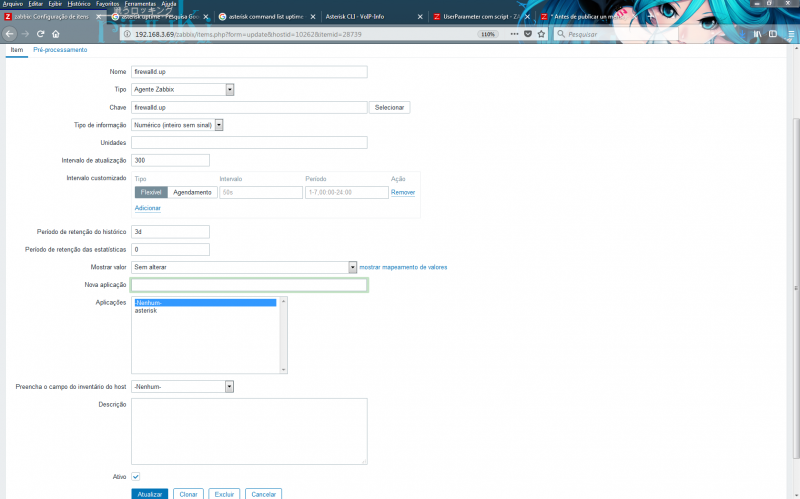
Task: Click the Adicionar link
Action: click(x=147, y=208)
